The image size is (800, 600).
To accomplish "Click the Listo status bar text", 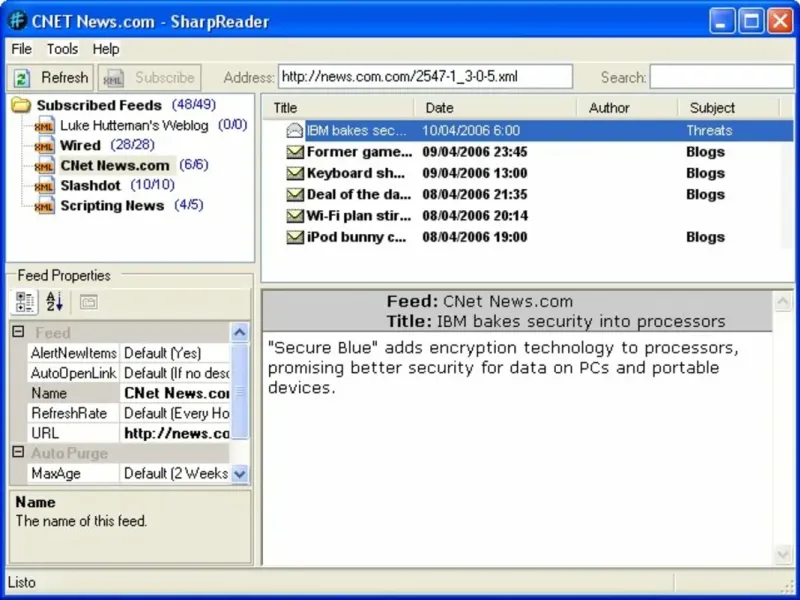I will (22, 583).
